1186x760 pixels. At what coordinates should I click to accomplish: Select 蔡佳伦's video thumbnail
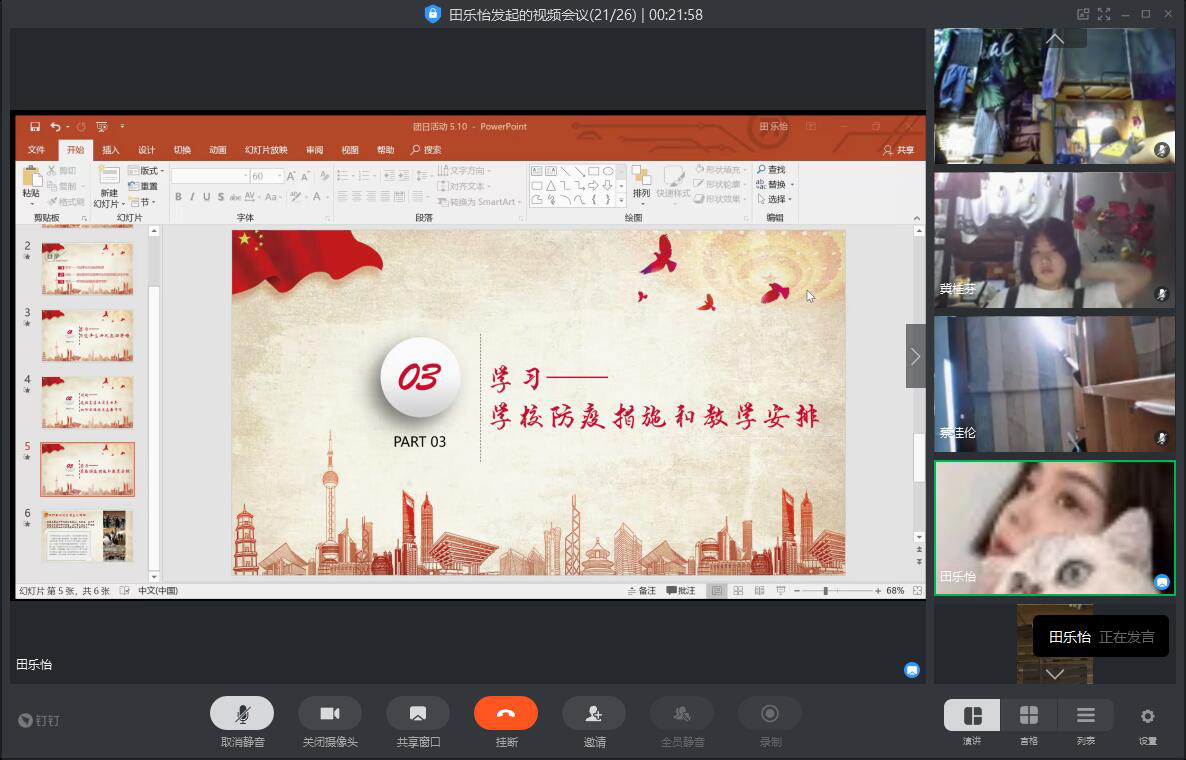click(1054, 384)
